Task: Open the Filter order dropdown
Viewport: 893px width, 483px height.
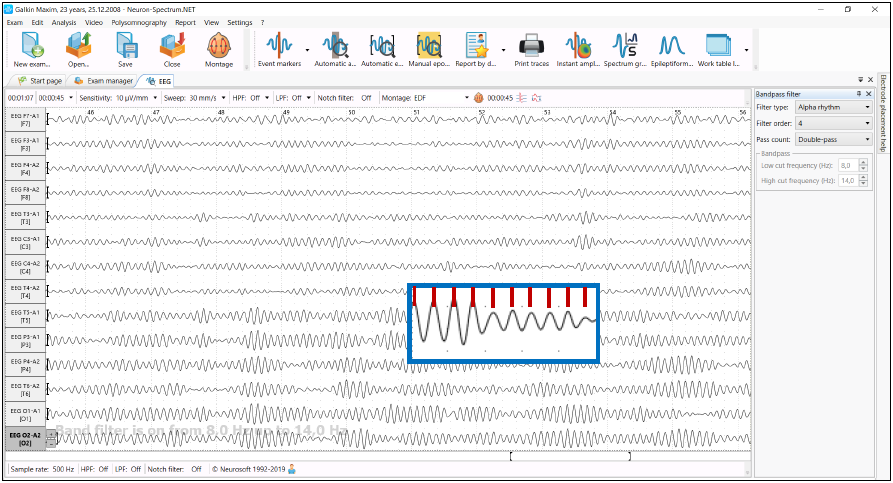Action: click(834, 123)
